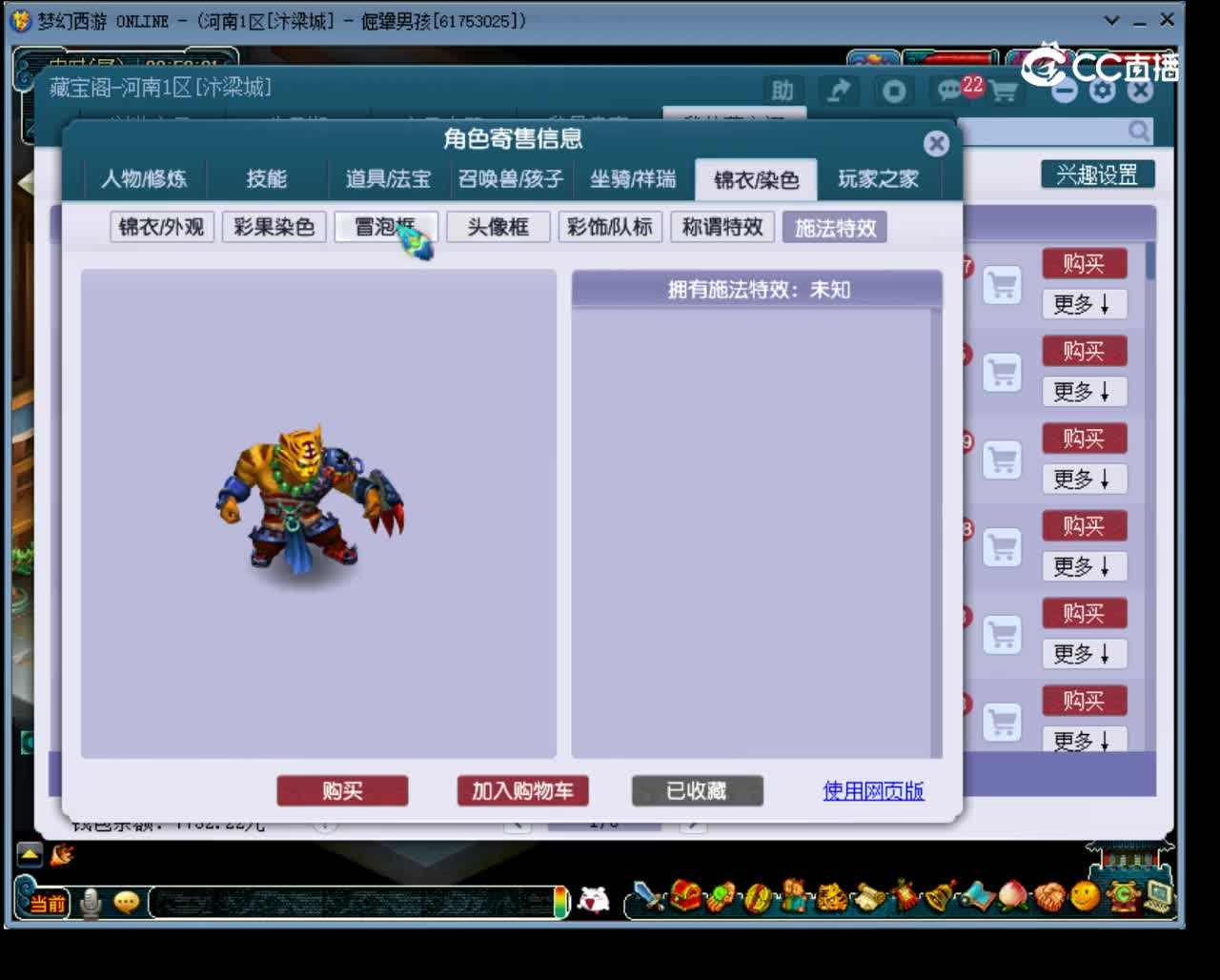Click the topmost cart icon in listing
This screenshot has height=980, width=1220.
(x=1002, y=285)
